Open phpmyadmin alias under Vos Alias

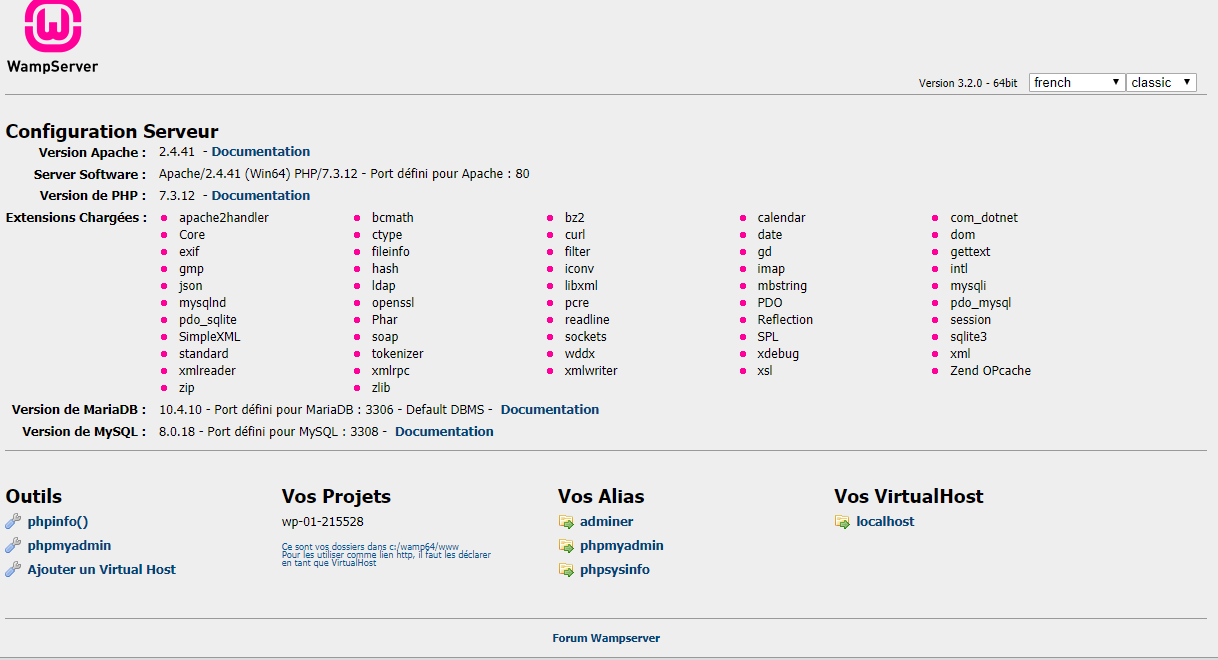(621, 545)
